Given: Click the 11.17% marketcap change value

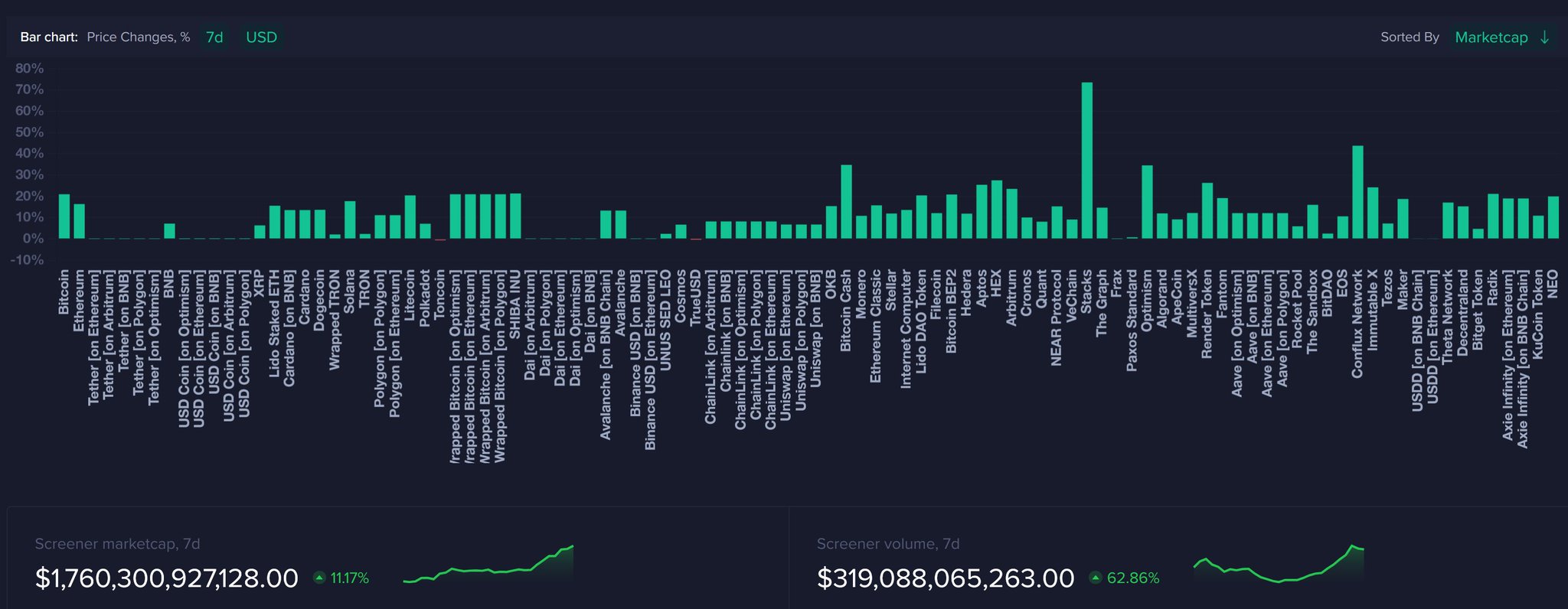Looking at the screenshot, I should click(x=350, y=578).
